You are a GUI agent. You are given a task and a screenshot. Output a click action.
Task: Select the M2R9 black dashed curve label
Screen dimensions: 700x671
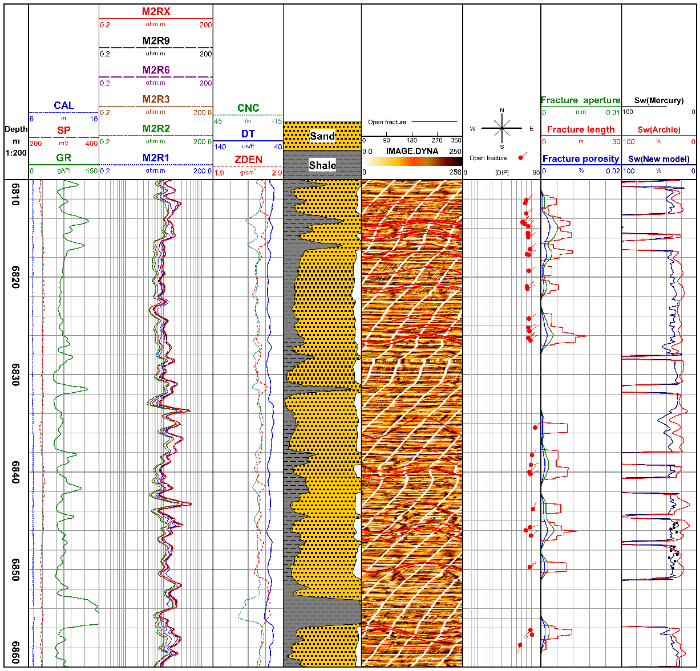point(155,41)
